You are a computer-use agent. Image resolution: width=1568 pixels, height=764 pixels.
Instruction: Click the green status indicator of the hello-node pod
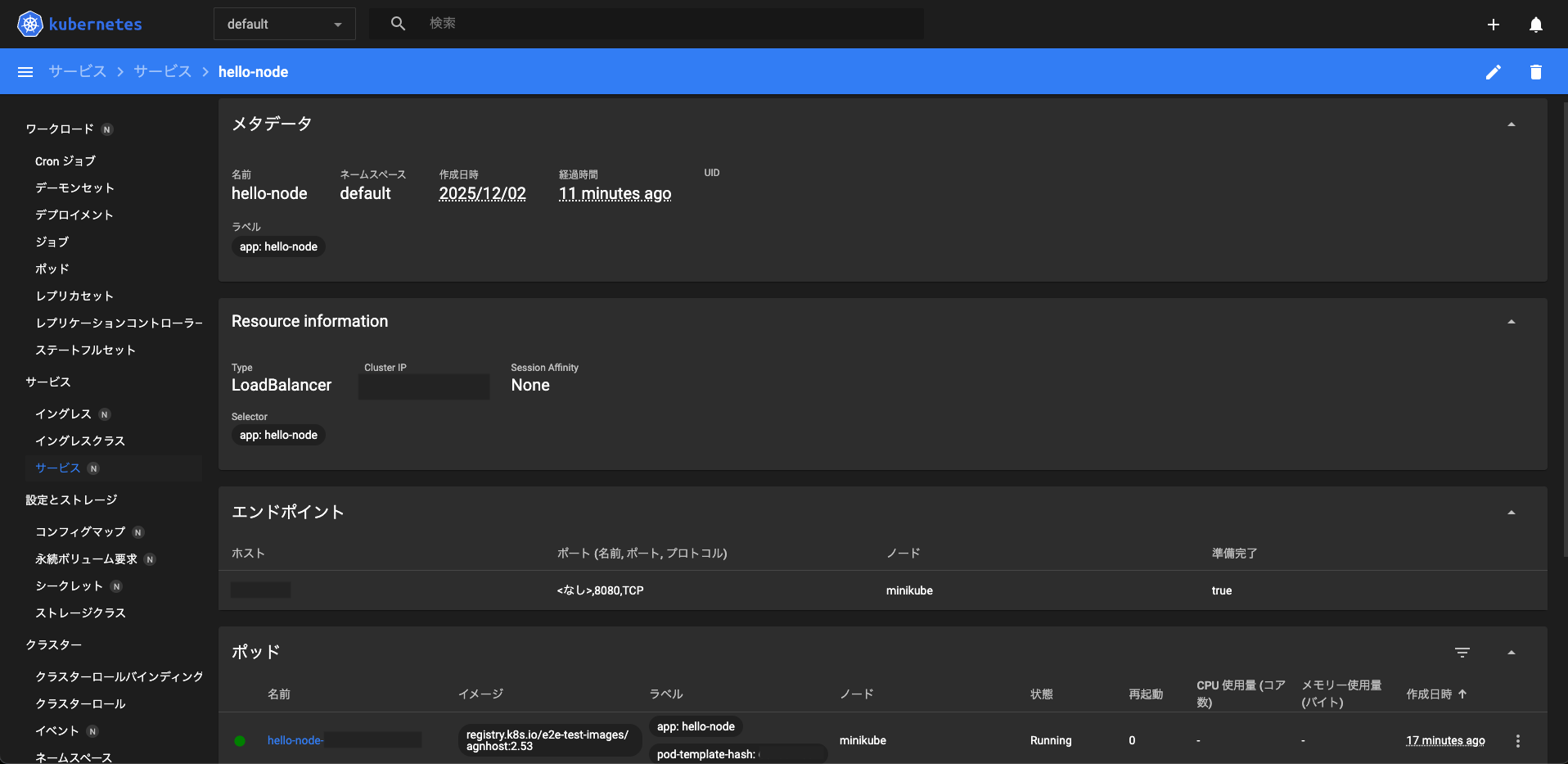pyautogui.click(x=240, y=740)
